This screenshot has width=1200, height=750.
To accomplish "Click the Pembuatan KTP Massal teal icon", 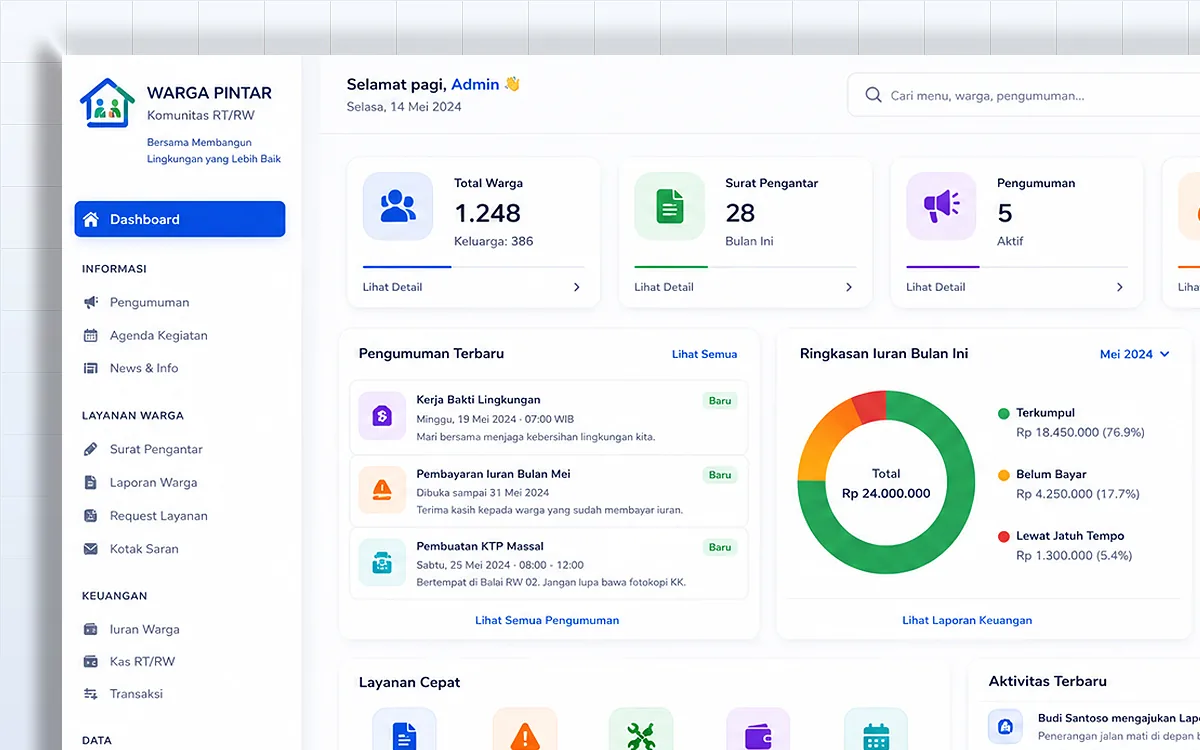I will tap(382, 563).
